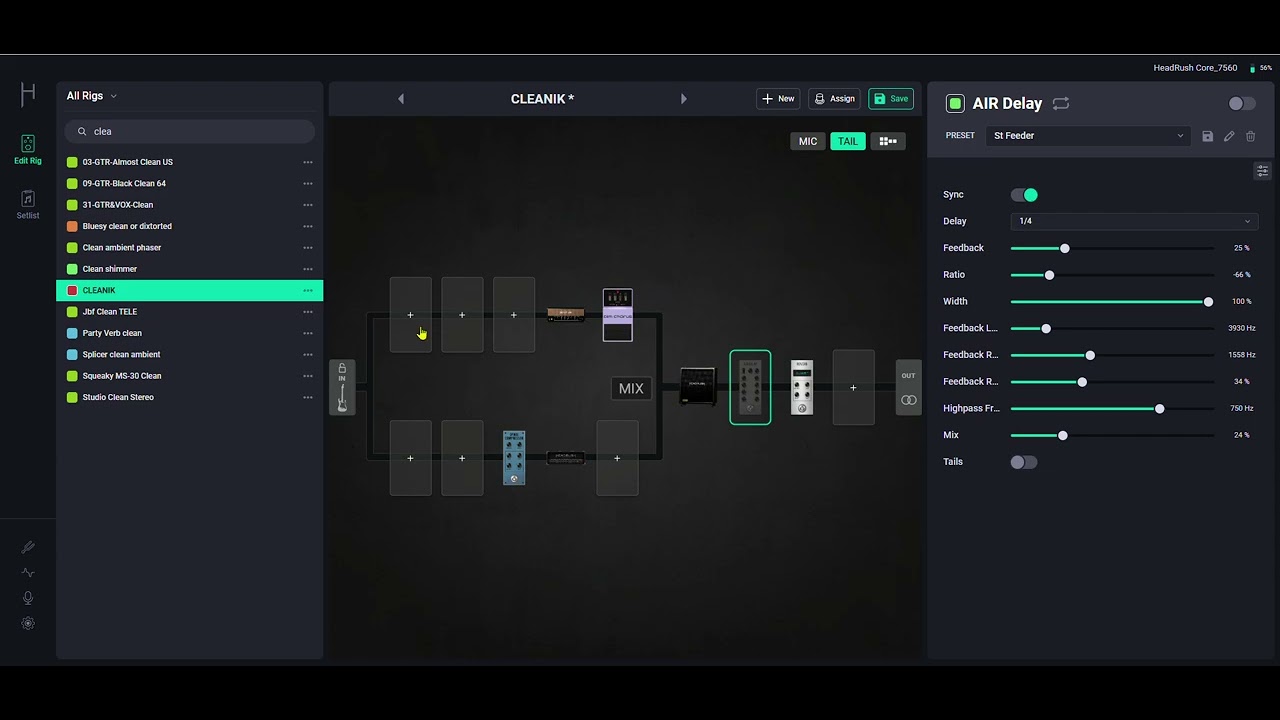Select the OUT stereo output block
This screenshot has height=720, width=1280.
click(908, 388)
